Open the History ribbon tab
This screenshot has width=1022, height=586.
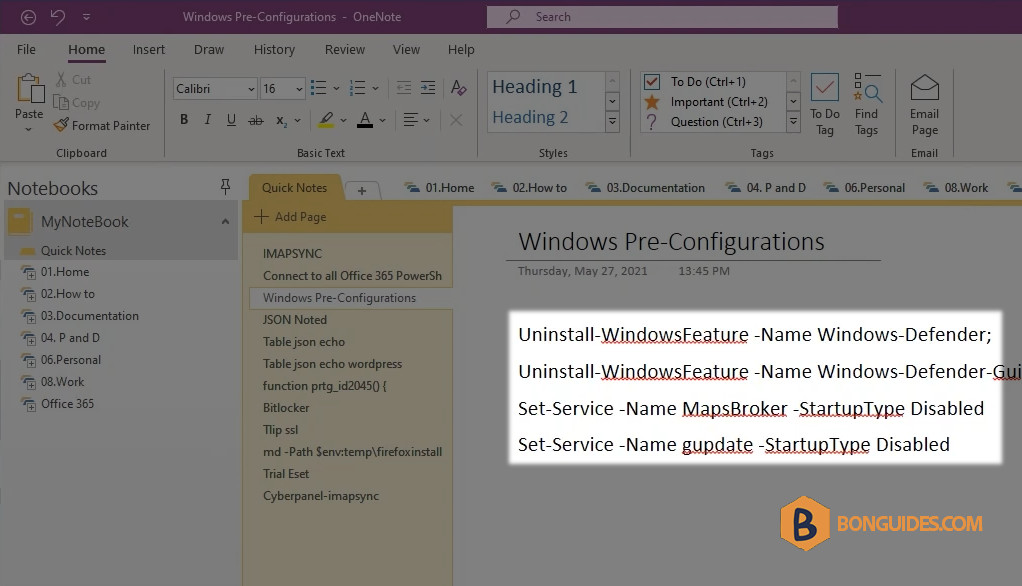274,50
